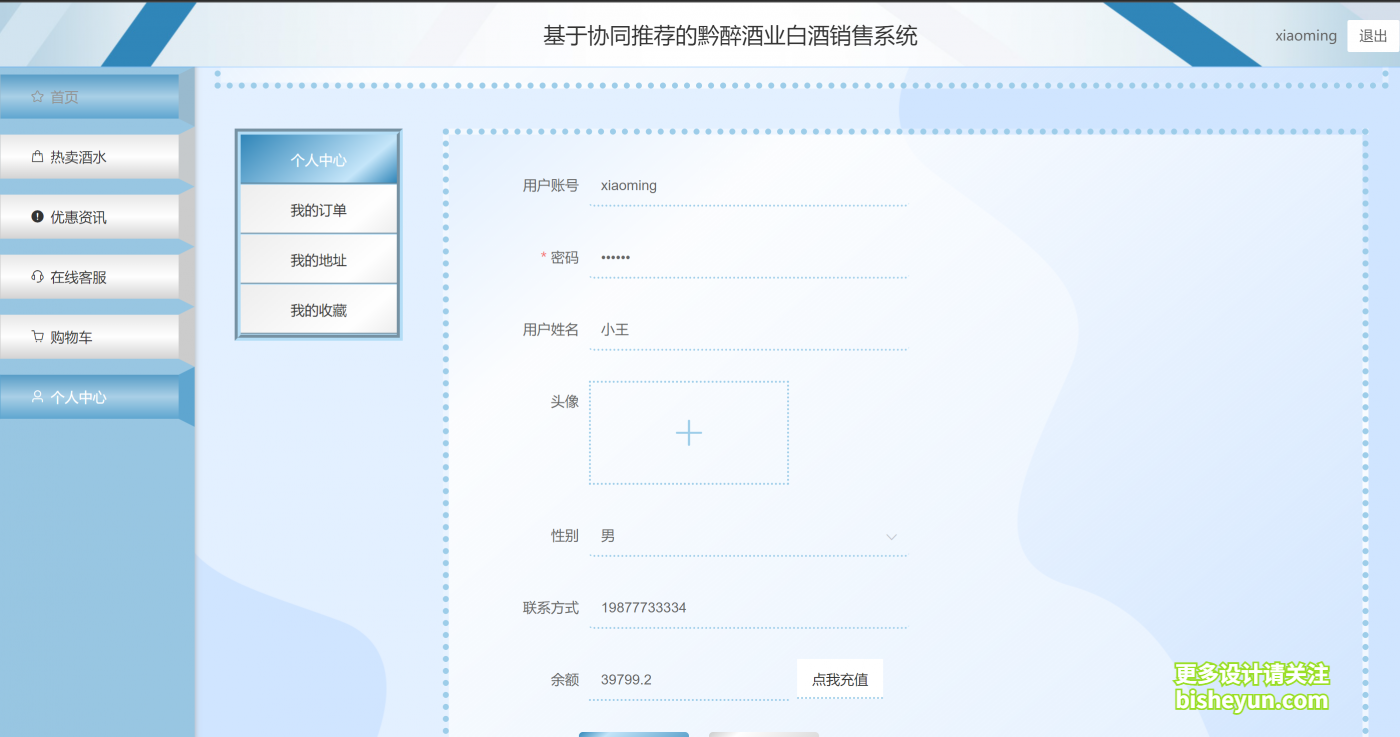Click the 用户账号 label
Viewport: 1400px width, 737px height.
coord(550,186)
